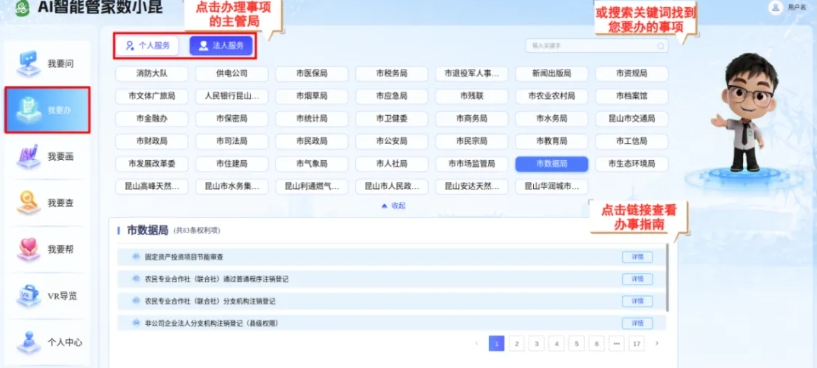Choose 市档案馆 department
This screenshot has width=817, height=368.
coord(632,96)
